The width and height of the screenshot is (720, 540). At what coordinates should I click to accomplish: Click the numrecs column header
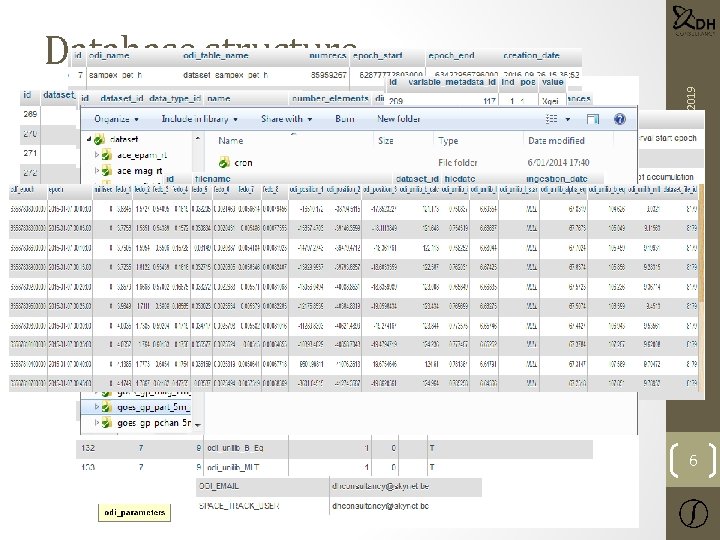(x=328, y=56)
